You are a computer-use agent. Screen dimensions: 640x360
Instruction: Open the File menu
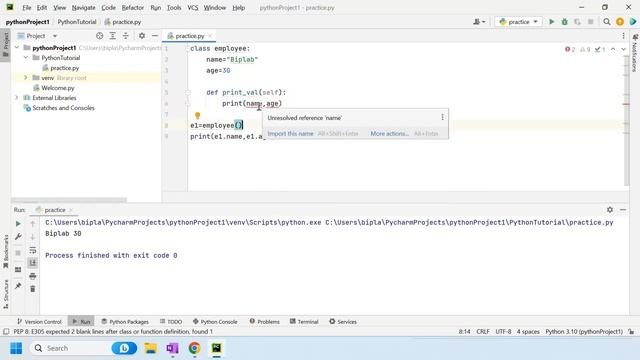27,7
